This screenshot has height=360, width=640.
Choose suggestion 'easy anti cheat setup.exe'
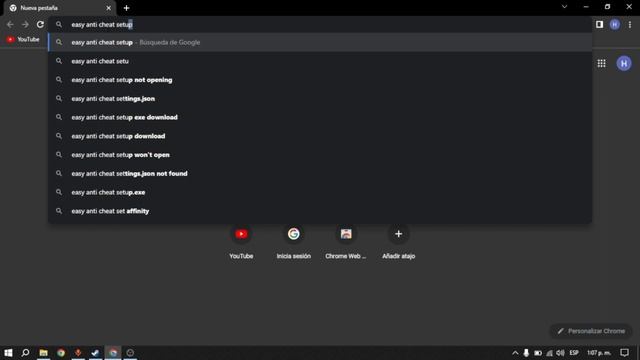click(320, 193)
